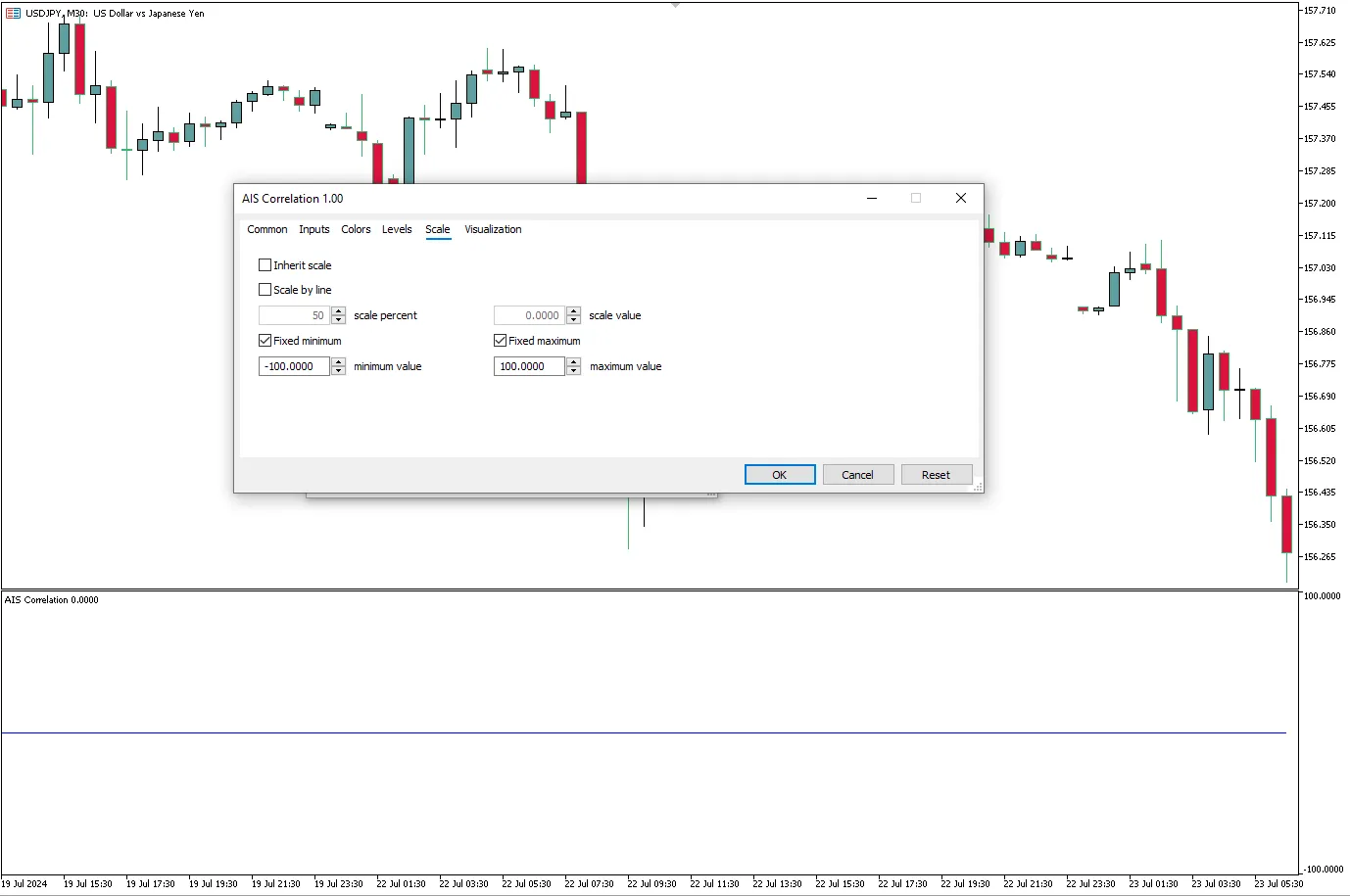Click the -100.0000 indicator scale label
This screenshot has height=896, width=1350.
(1323, 870)
